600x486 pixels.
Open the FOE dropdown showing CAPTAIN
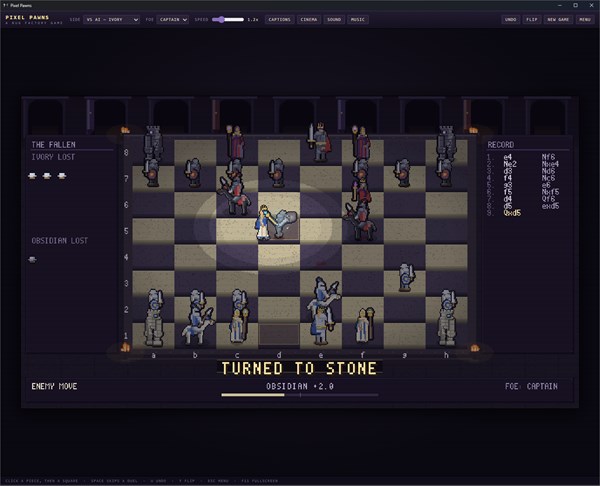coord(173,20)
